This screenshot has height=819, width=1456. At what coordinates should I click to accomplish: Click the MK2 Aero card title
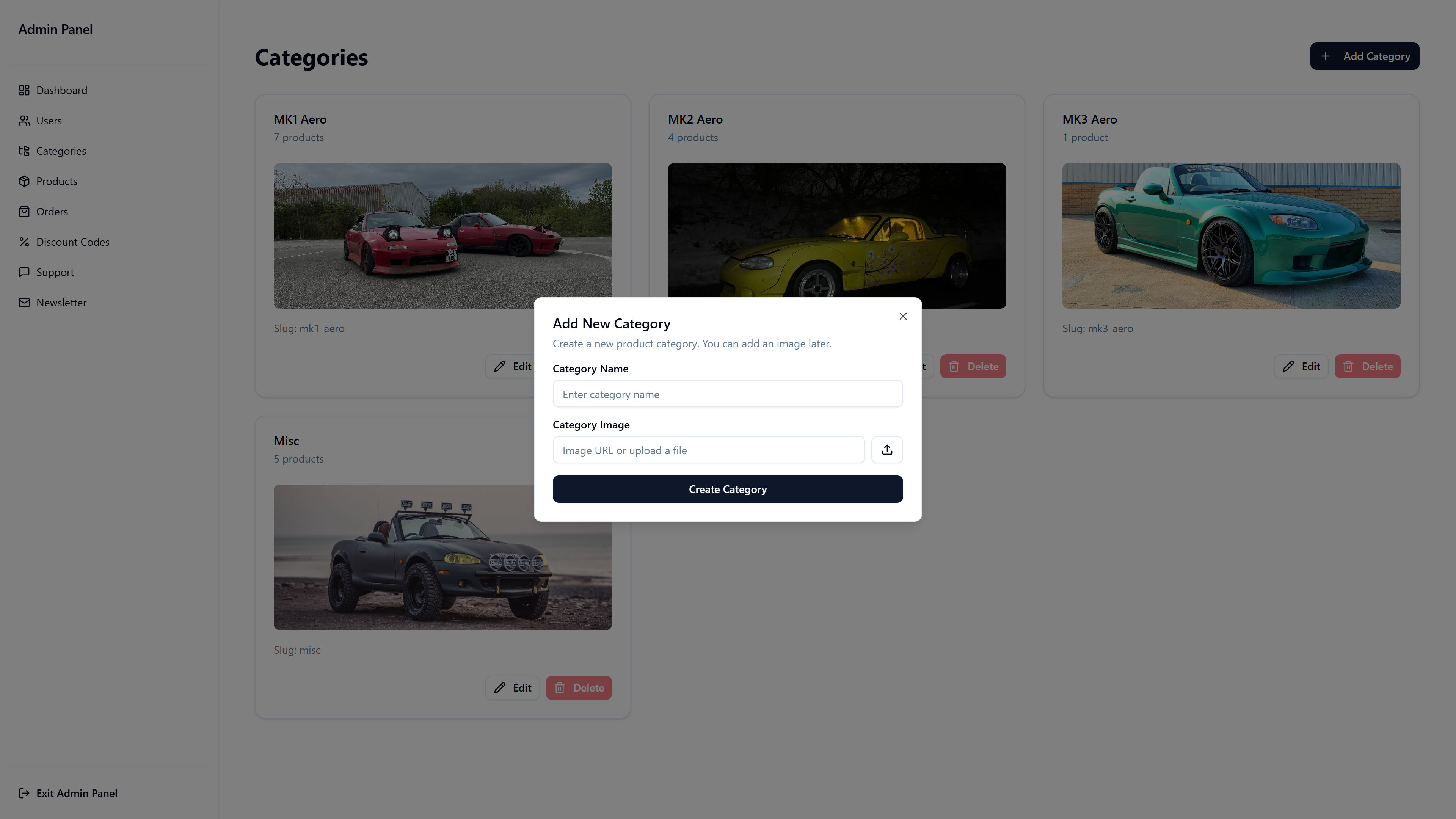point(695,119)
